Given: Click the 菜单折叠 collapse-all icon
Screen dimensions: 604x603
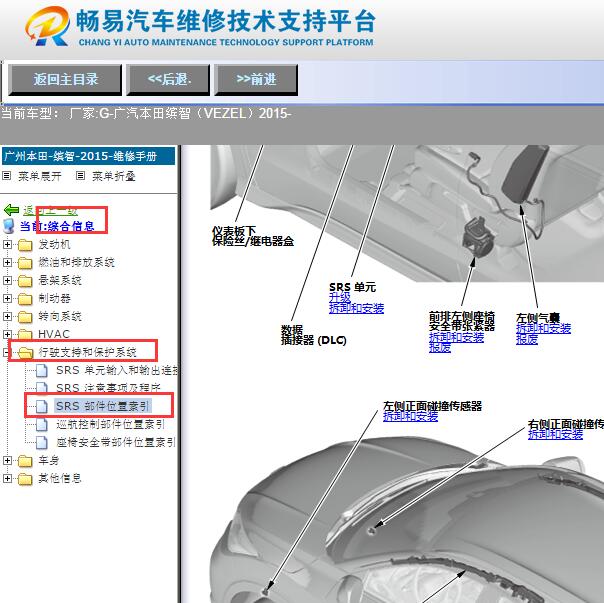Looking at the screenshot, I should 80,176.
